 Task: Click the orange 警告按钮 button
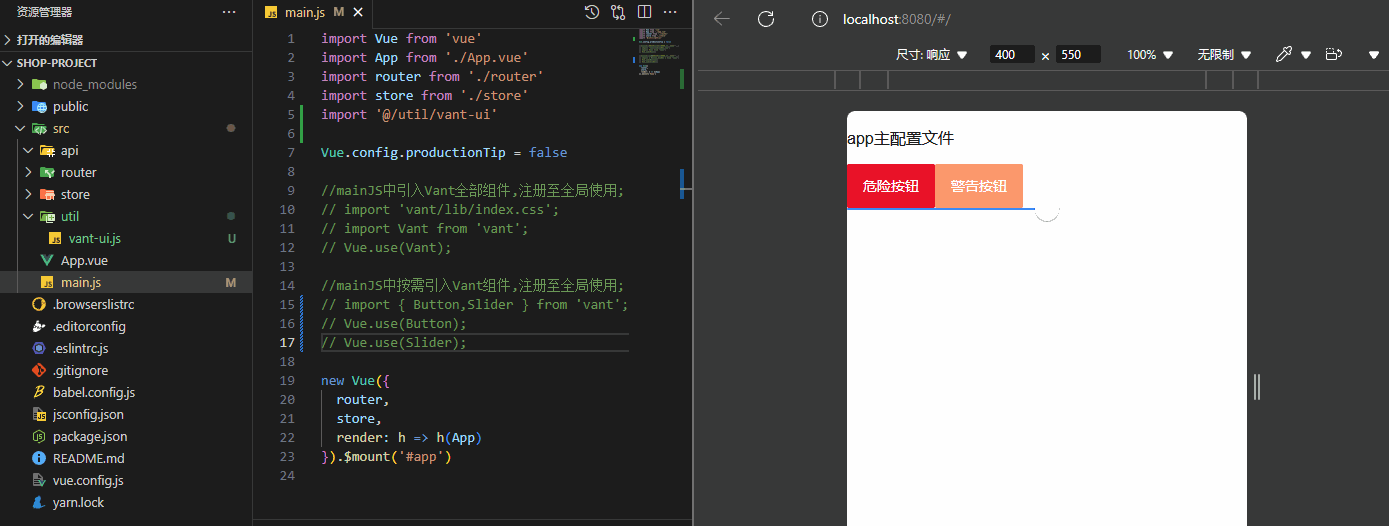tap(979, 186)
